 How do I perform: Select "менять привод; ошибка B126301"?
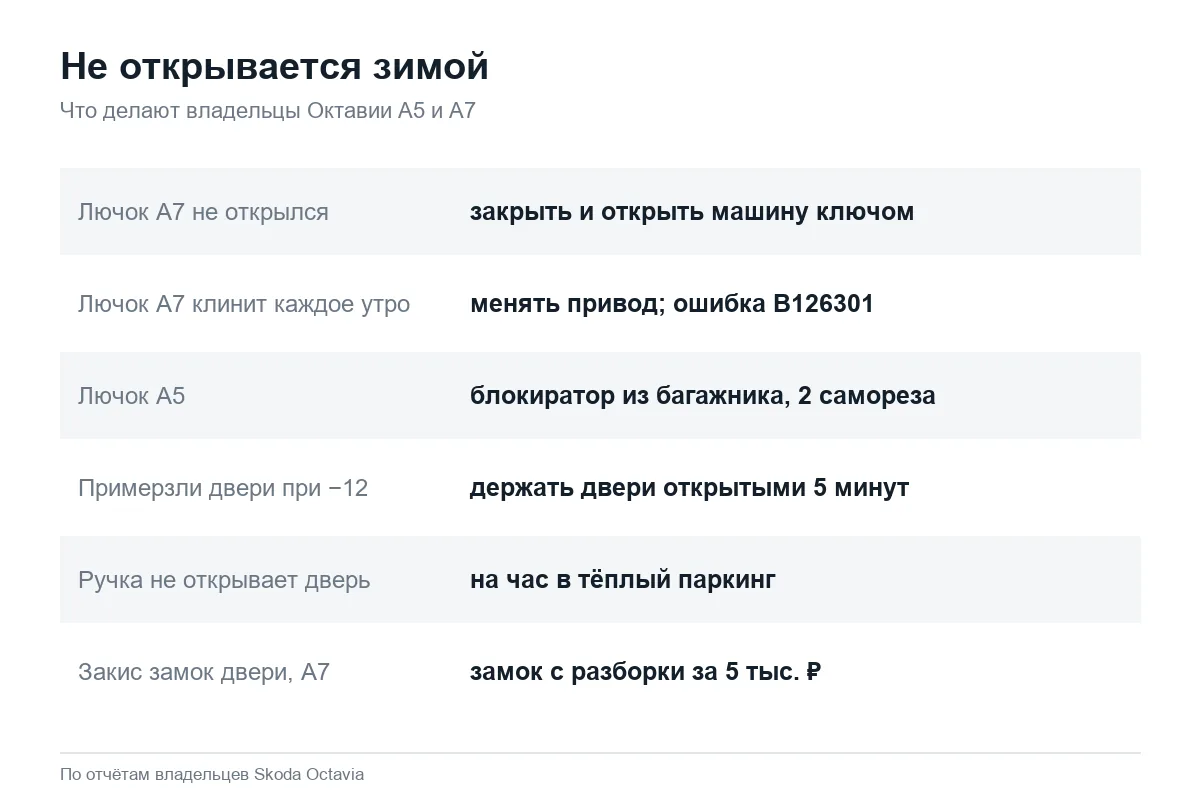click(672, 304)
